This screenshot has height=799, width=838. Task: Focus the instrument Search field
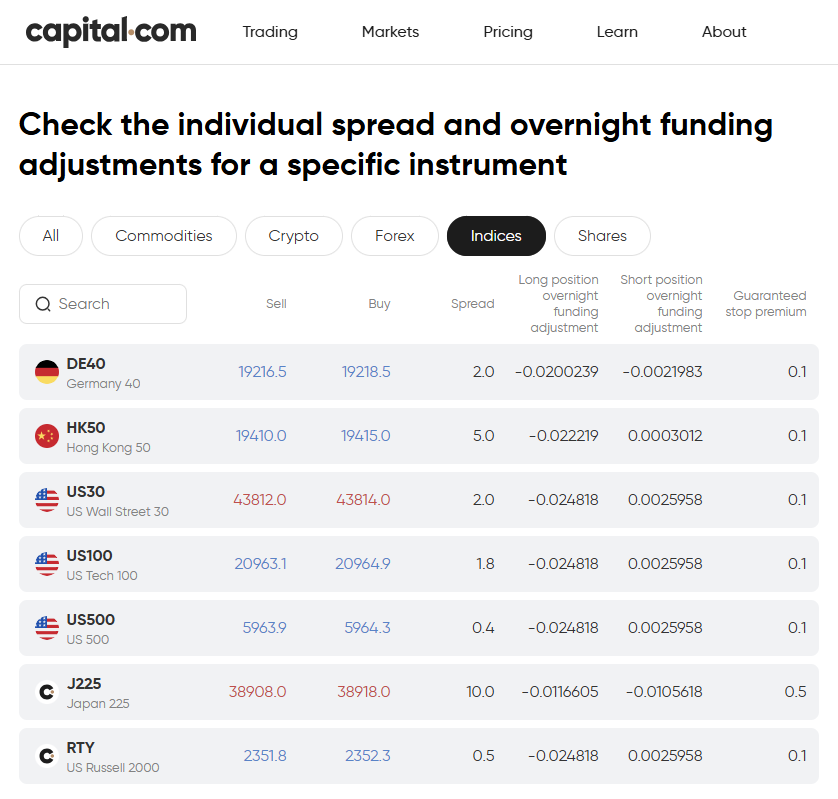tap(103, 304)
